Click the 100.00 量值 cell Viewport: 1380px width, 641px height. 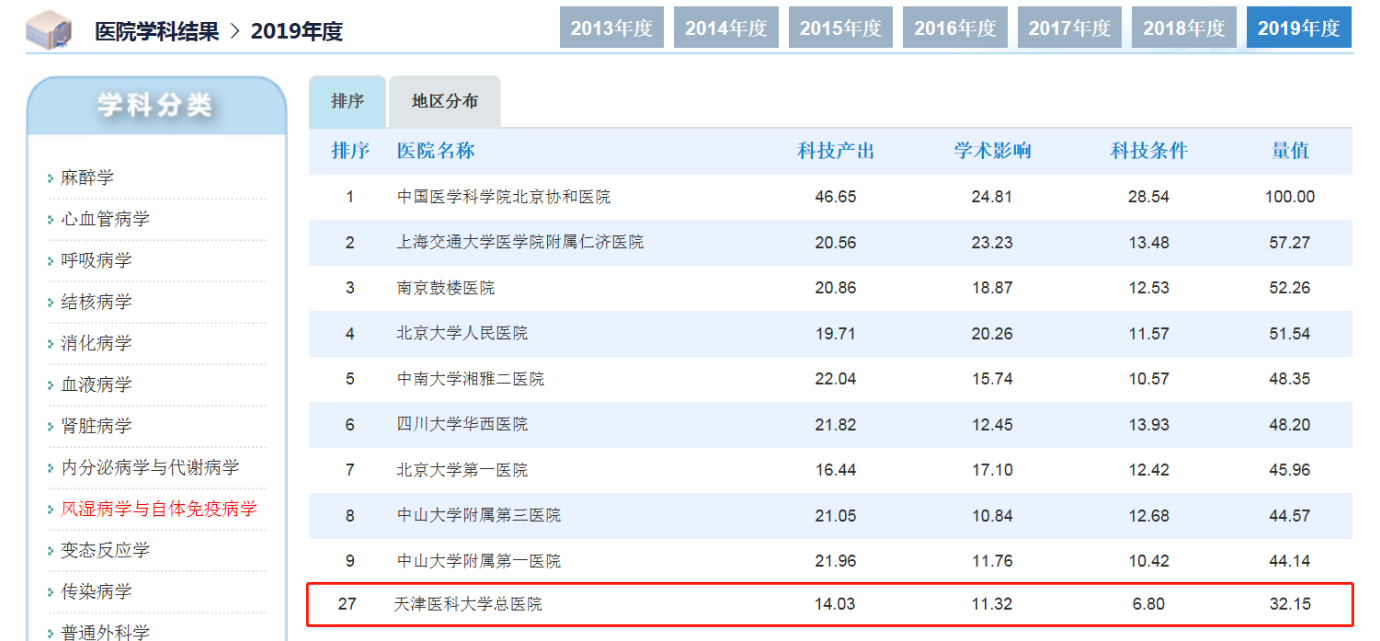[1290, 197]
